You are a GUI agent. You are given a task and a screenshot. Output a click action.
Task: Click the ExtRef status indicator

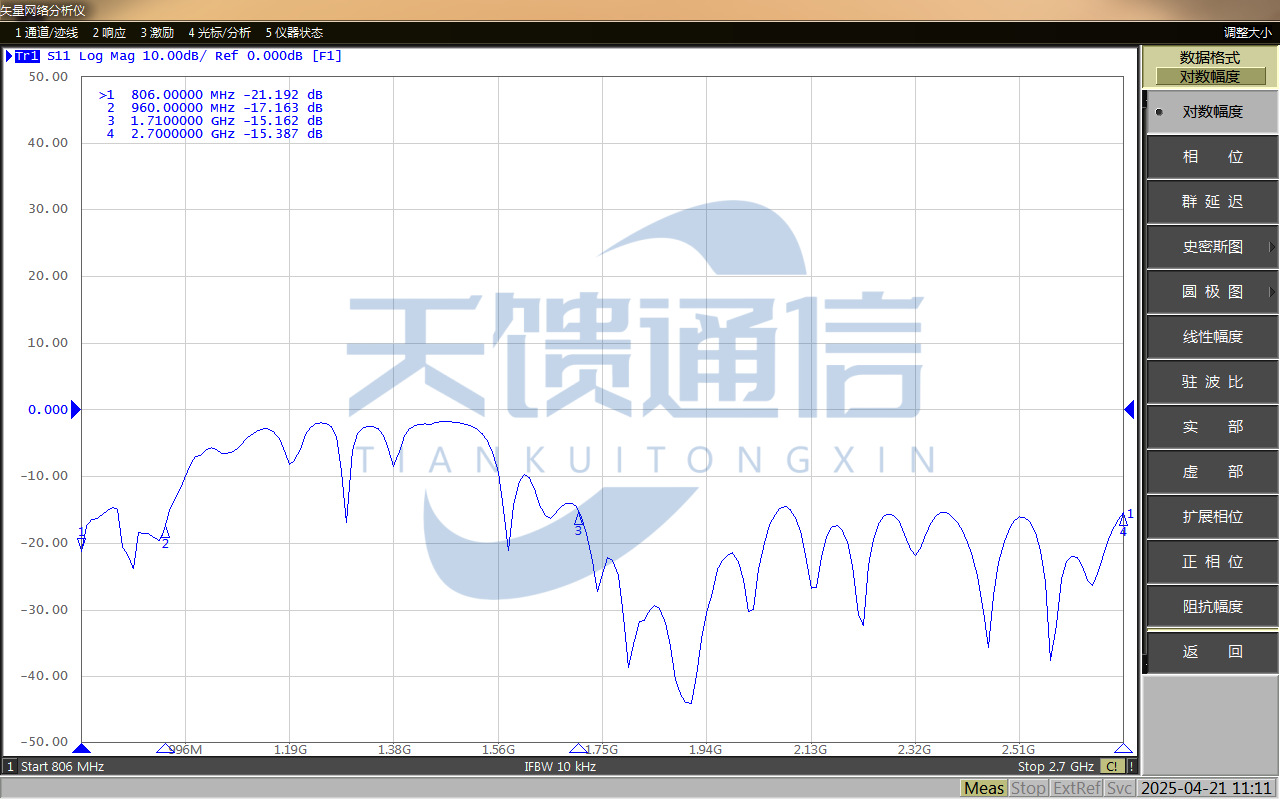(x=1076, y=788)
